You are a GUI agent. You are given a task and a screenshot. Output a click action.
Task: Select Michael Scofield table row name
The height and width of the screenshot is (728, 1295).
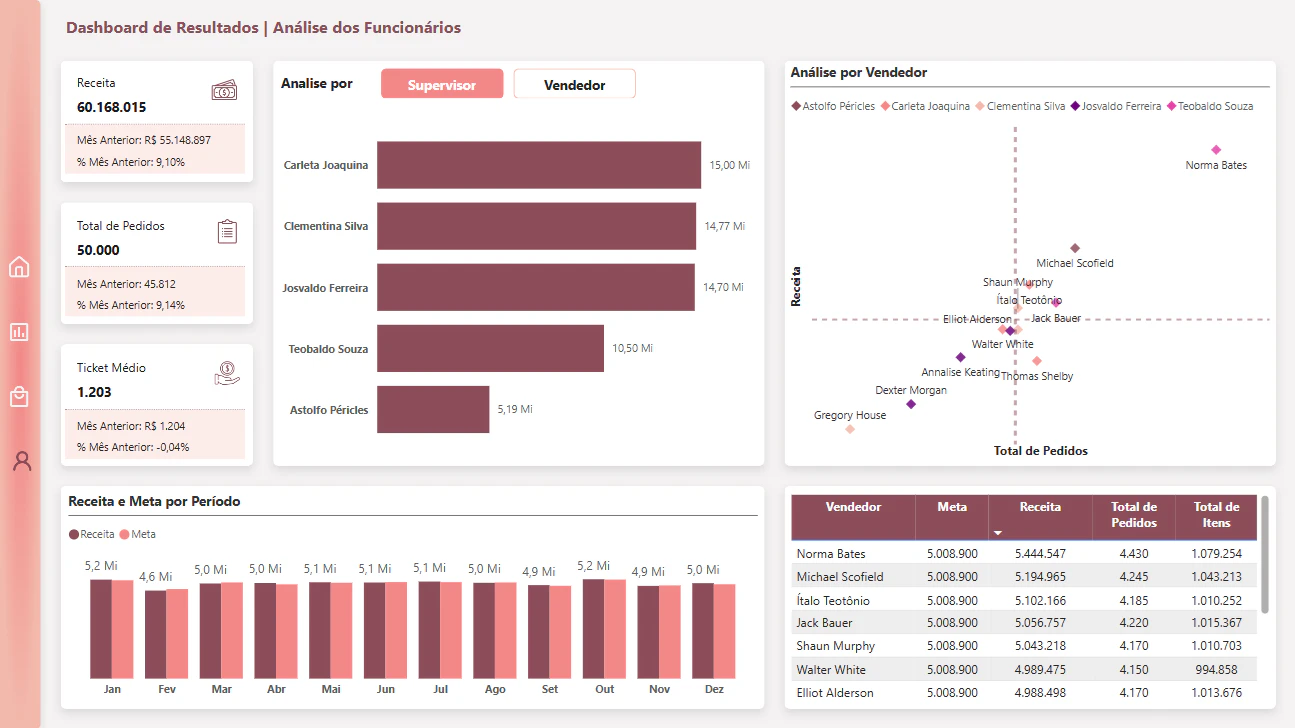(840, 577)
